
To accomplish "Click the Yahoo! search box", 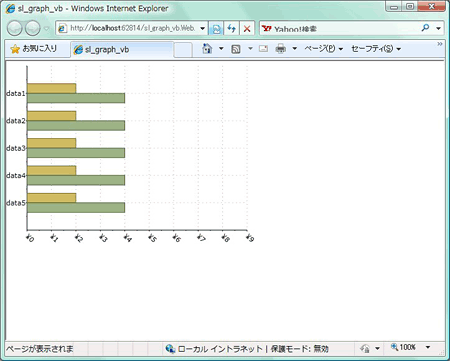I will tap(339, 29).
